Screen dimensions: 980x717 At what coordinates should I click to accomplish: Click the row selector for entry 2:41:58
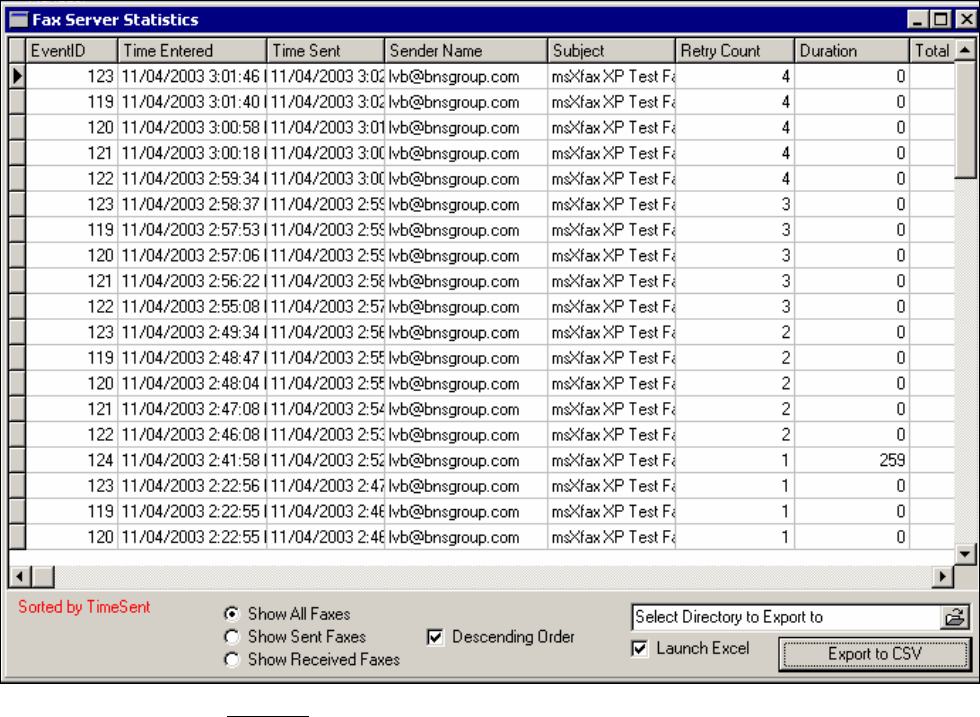point(17,460)
